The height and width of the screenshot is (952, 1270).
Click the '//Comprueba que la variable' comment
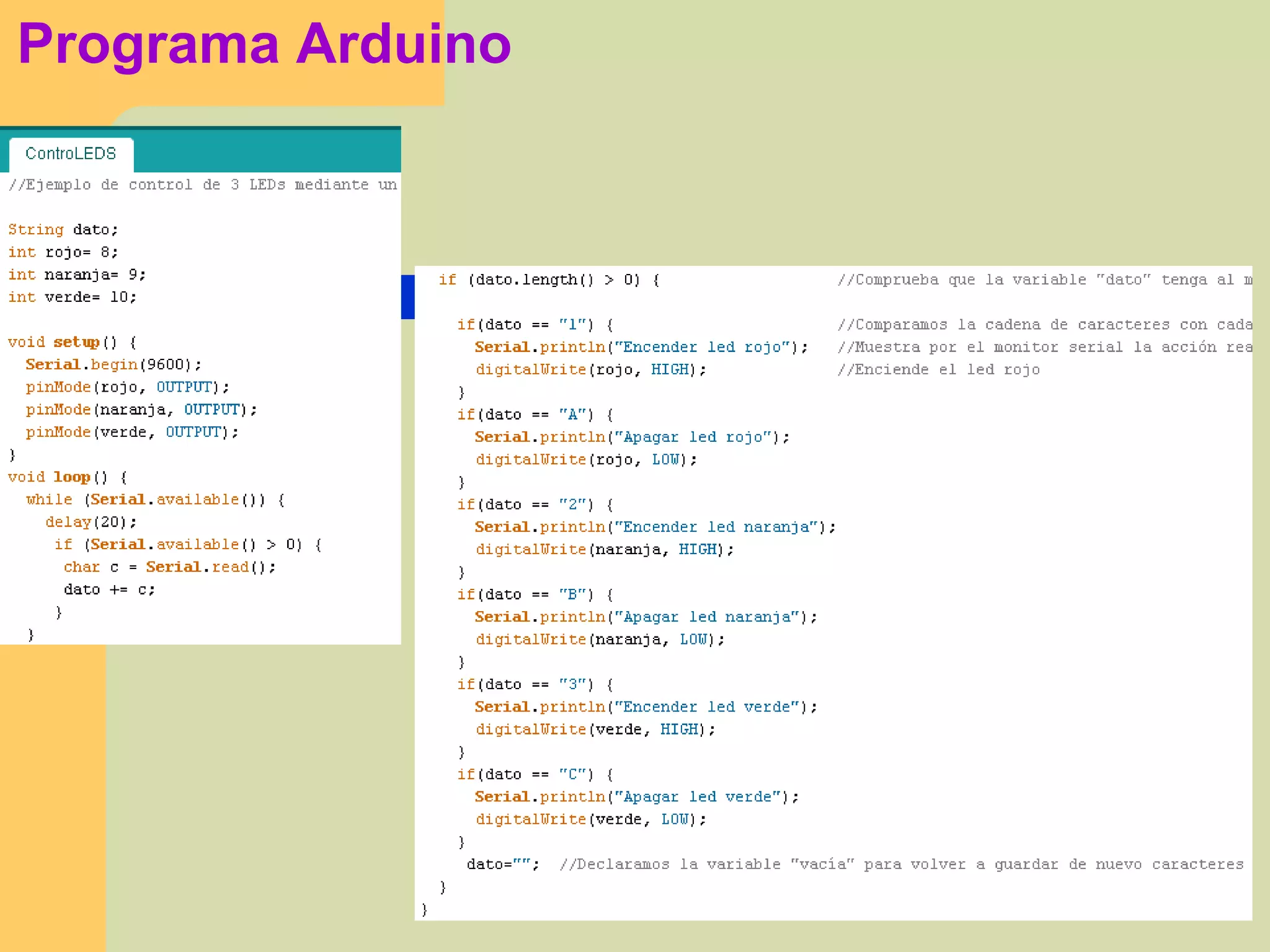(1045, 280)
